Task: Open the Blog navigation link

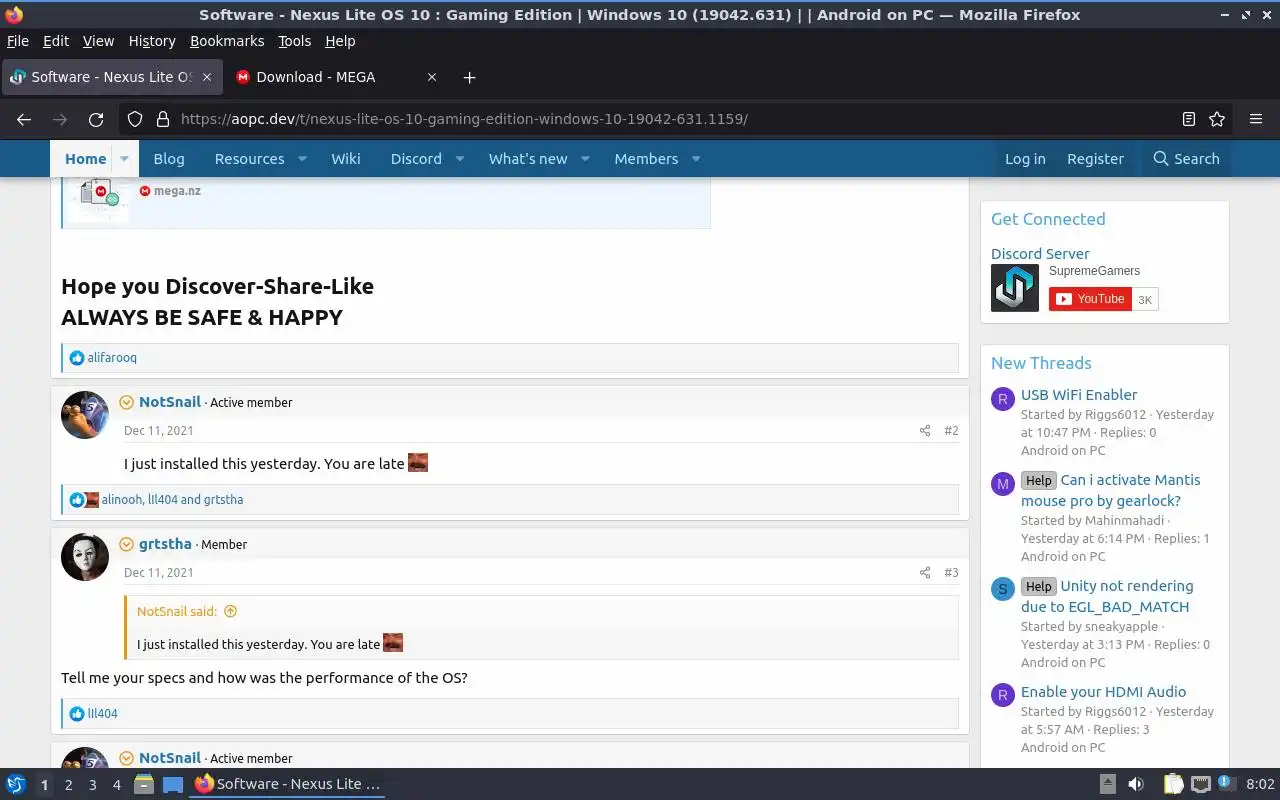Action: pyautogui.click(x=169, y=159)
